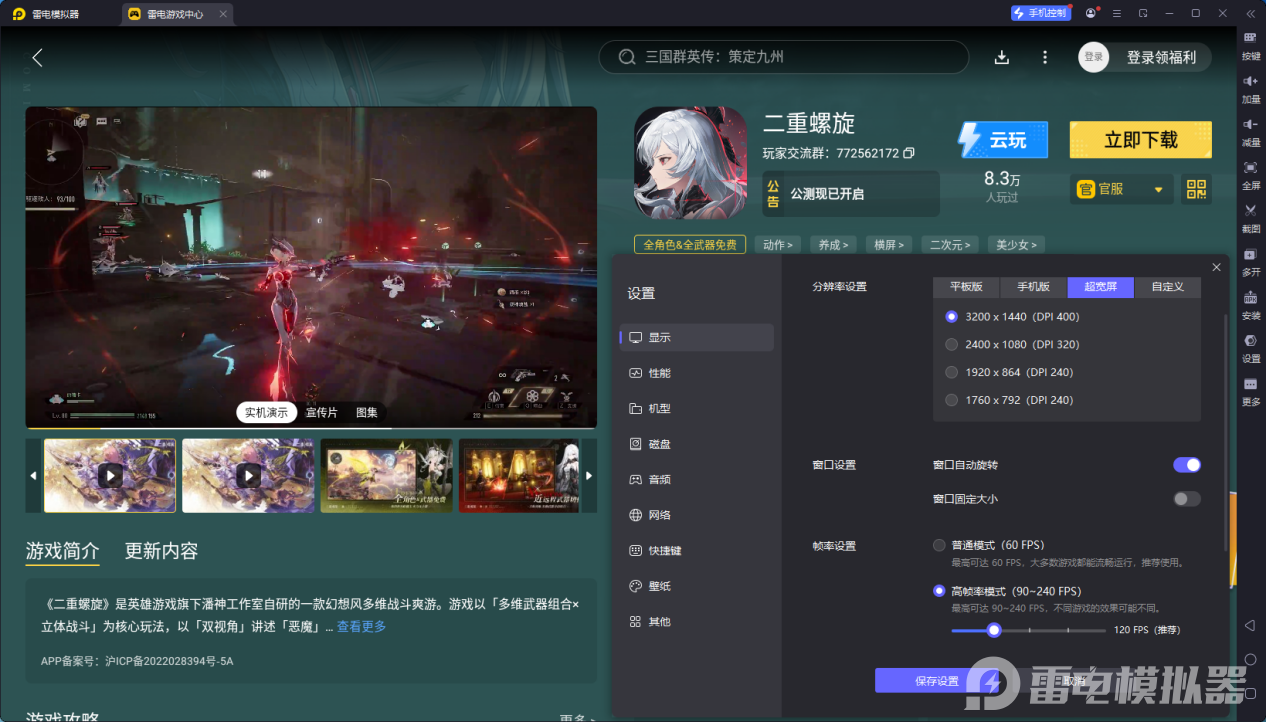Click the window shrink icon in title bar

click(x=1143, y=14)
